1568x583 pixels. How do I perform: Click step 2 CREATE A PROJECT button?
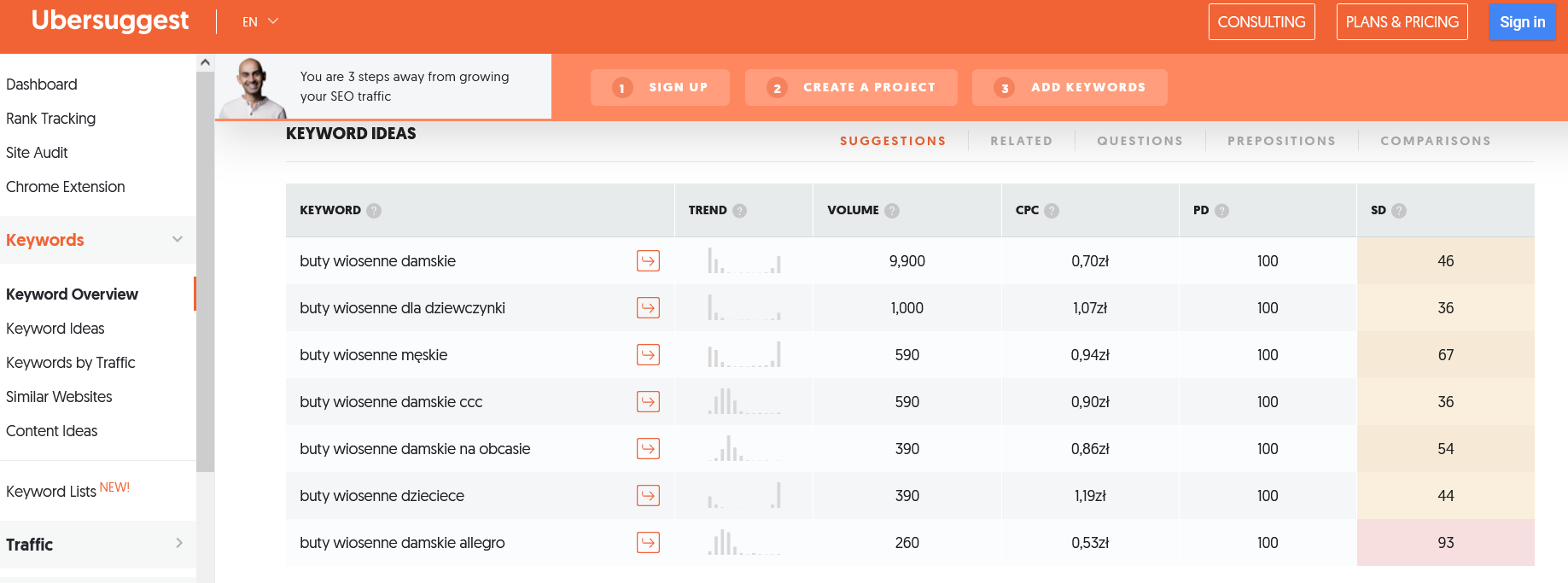tap(851, 87)
